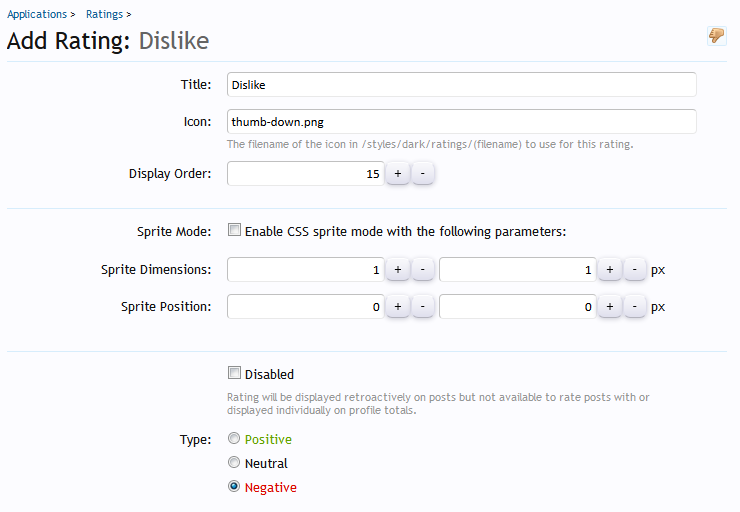Select the Negative rating type
The width and height of the screenshot is (740, 512).
tap(235, 487)
